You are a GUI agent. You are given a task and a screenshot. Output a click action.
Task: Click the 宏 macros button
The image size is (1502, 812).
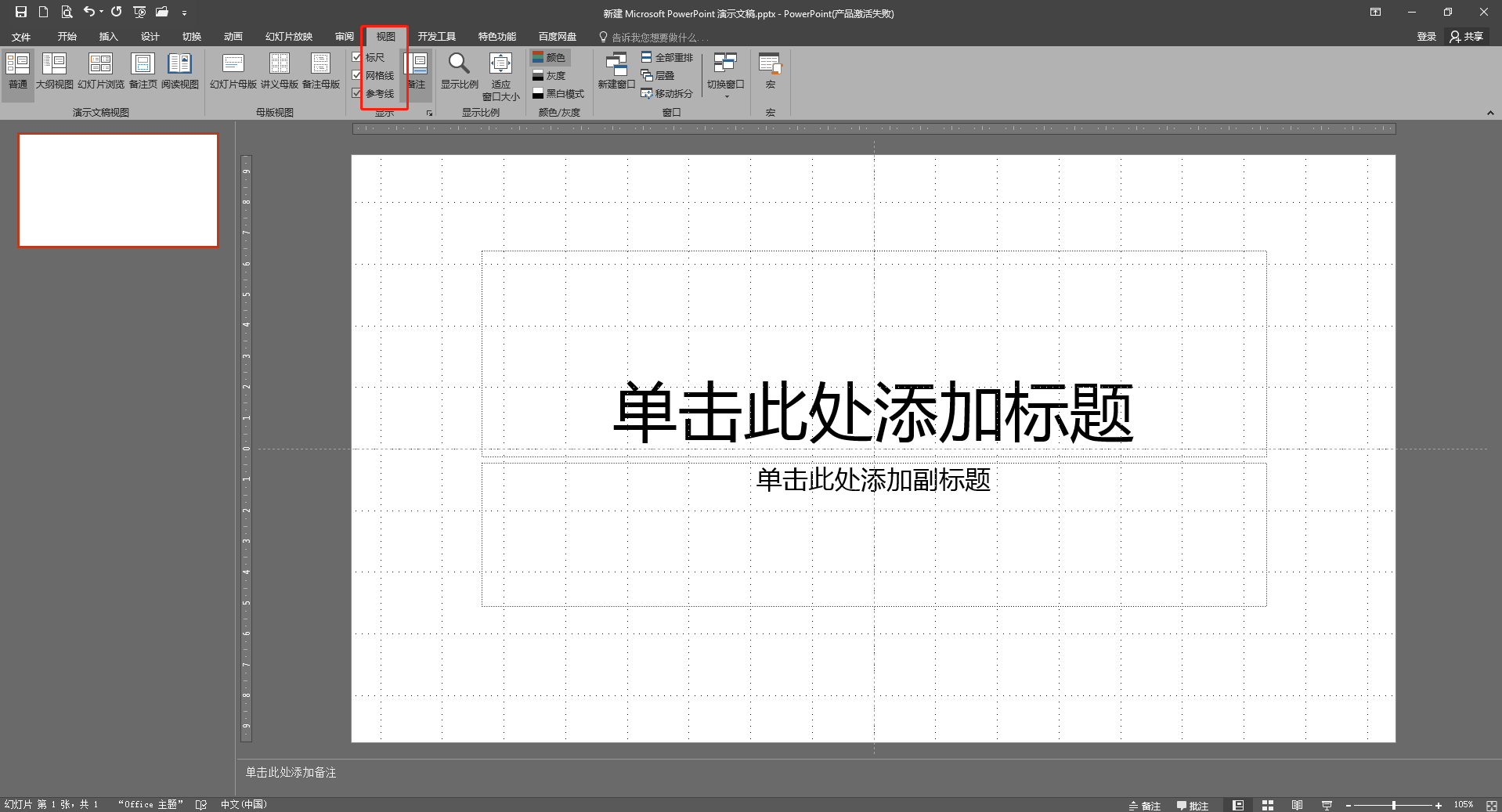pos(770,70)
